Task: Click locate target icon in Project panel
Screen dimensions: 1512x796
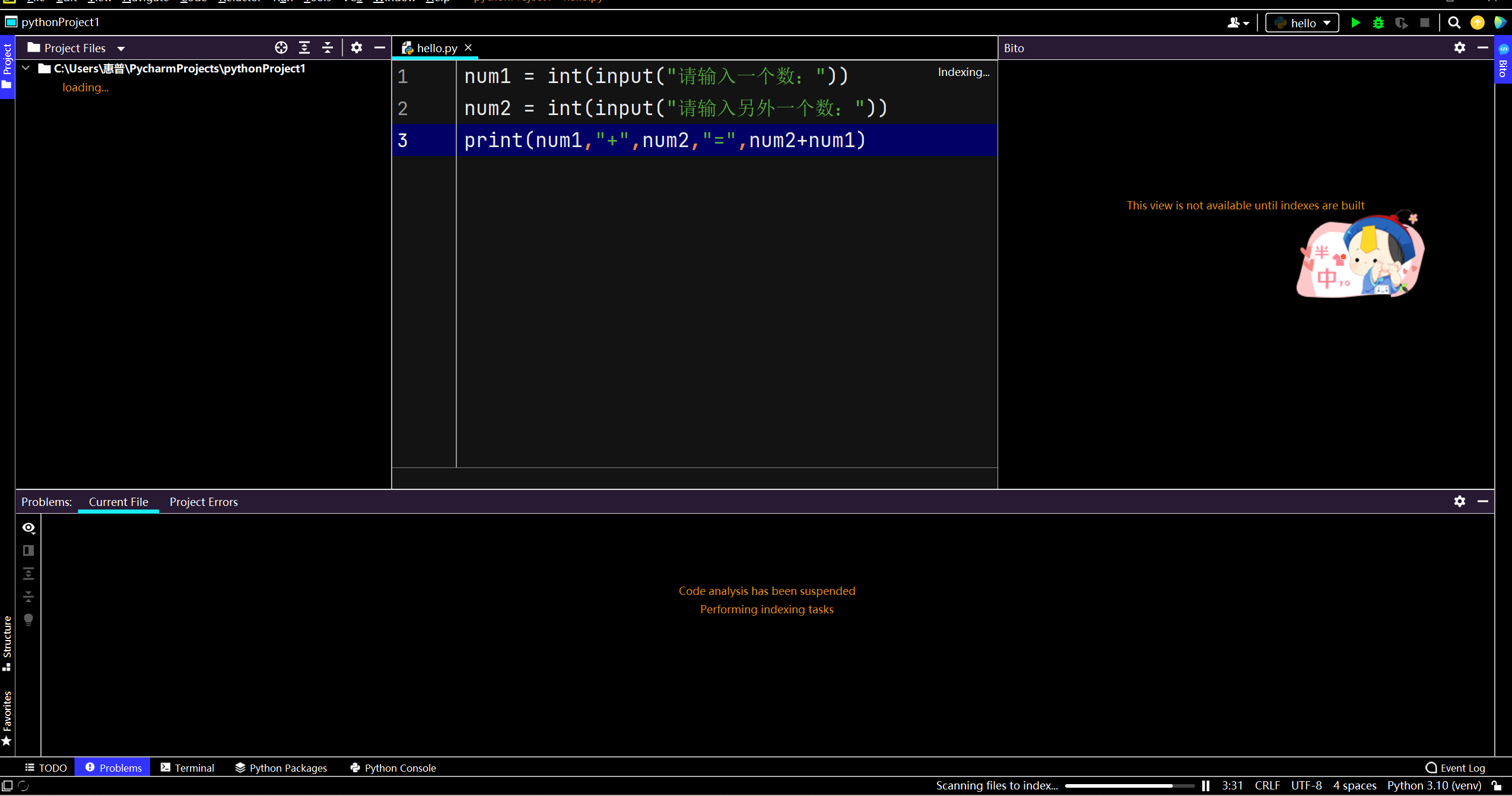Action: (281, 48)
